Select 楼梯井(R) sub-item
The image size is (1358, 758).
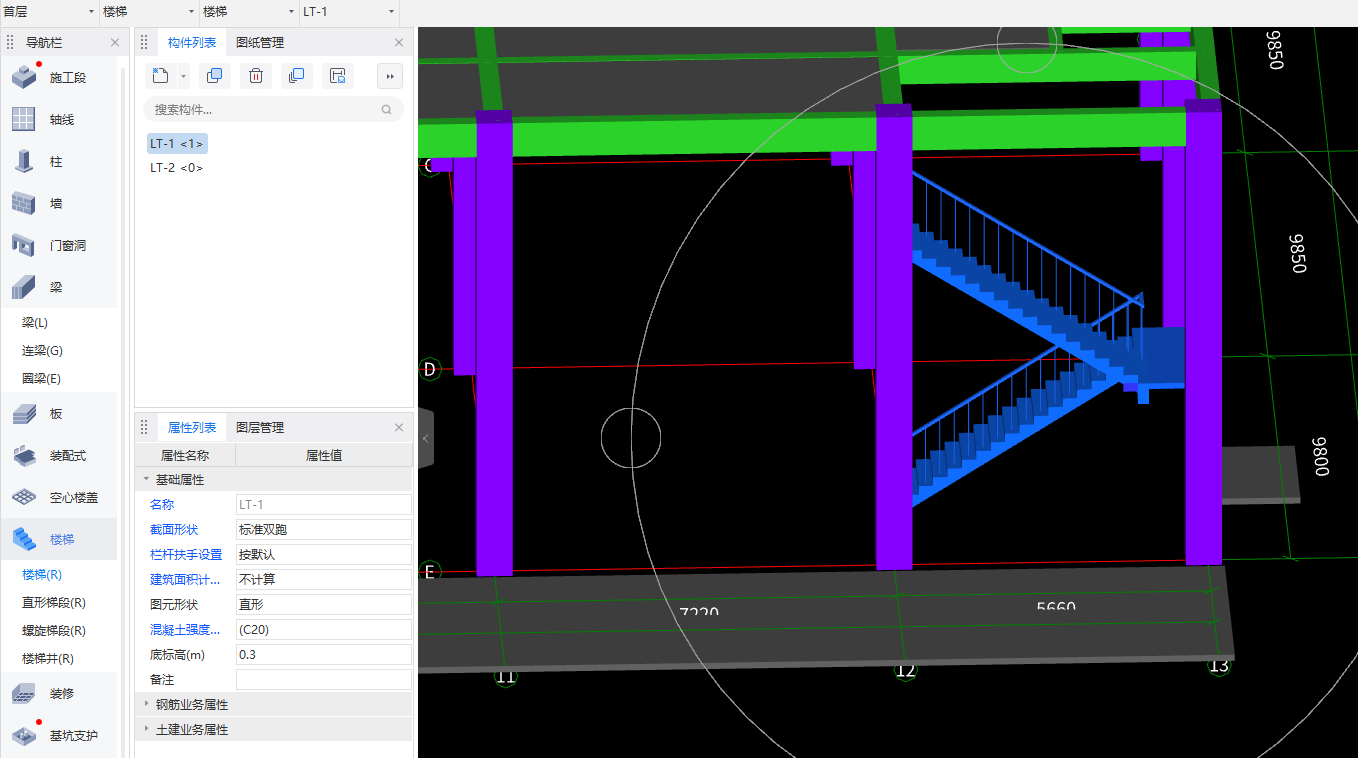pos(48,659)
